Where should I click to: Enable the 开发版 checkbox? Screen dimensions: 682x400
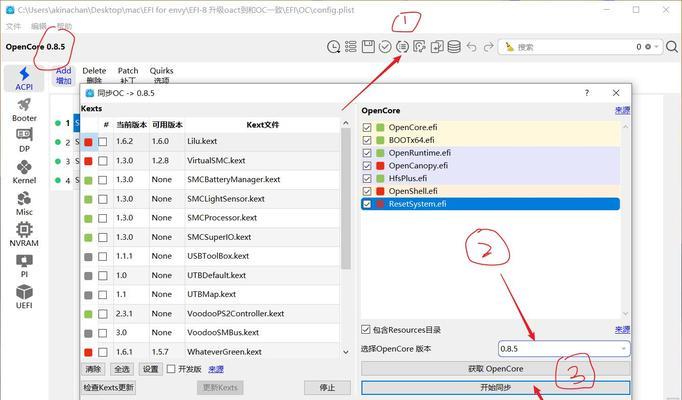coord(171,369)
